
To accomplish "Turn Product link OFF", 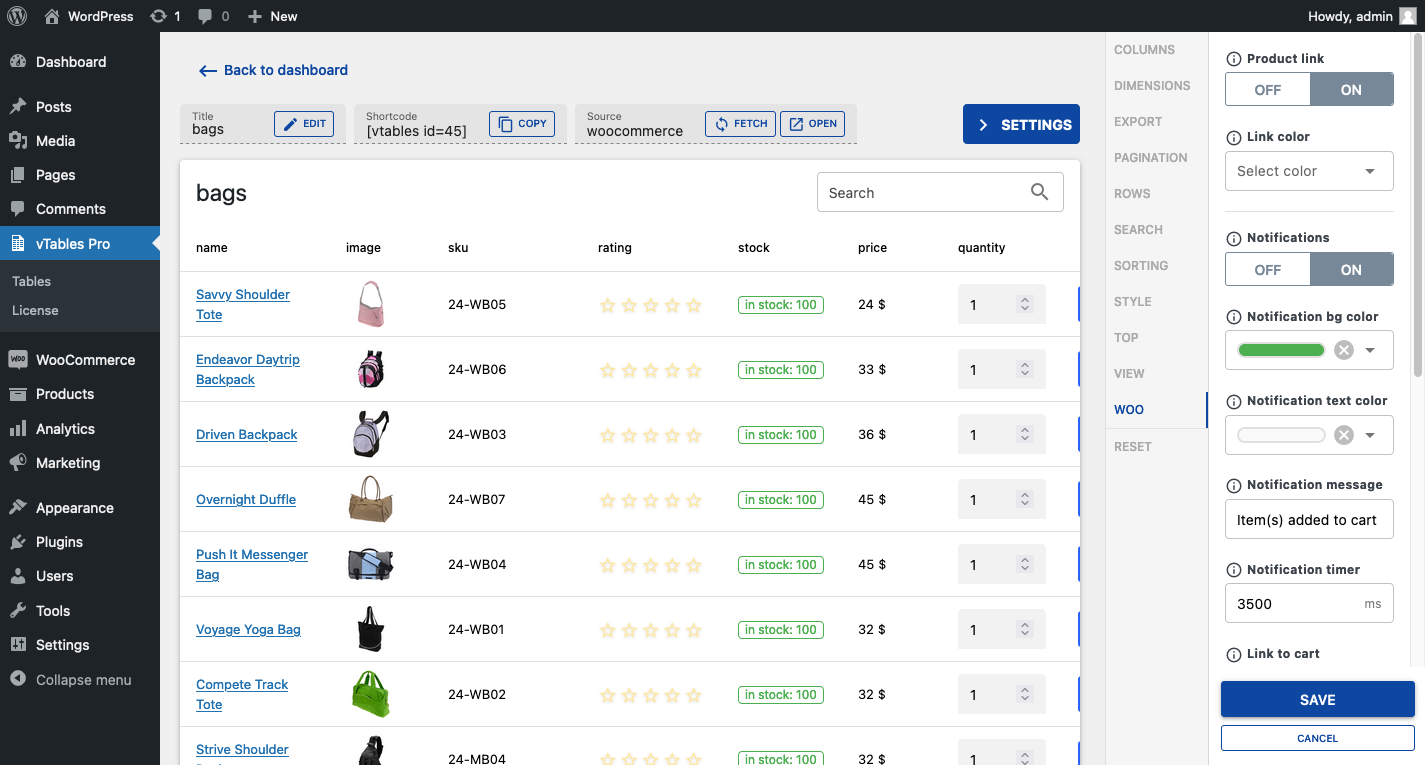I will [1268, 89].
